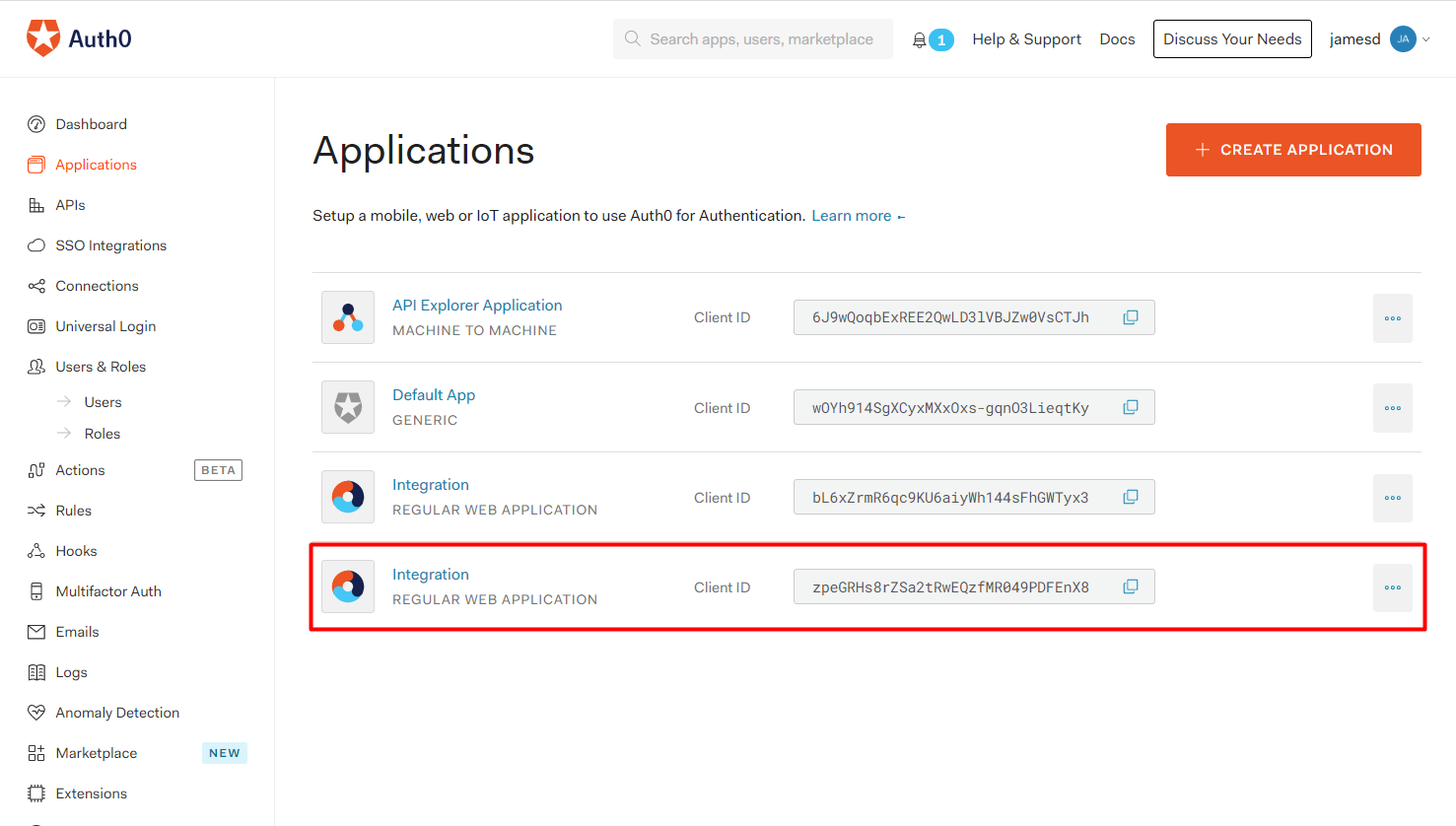
Task: Copy client ID starting with zpeGRHs
Action: pos(1131,586)
